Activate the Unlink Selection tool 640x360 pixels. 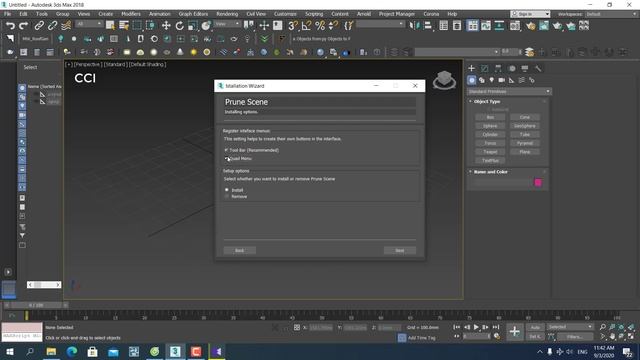[x=52, y=26]
